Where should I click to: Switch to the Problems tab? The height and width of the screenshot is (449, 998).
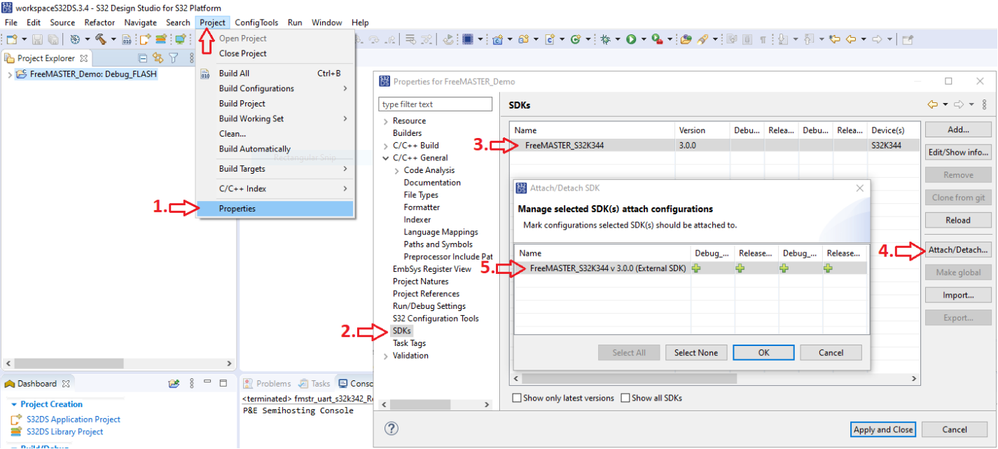click(x=267, y=383)
